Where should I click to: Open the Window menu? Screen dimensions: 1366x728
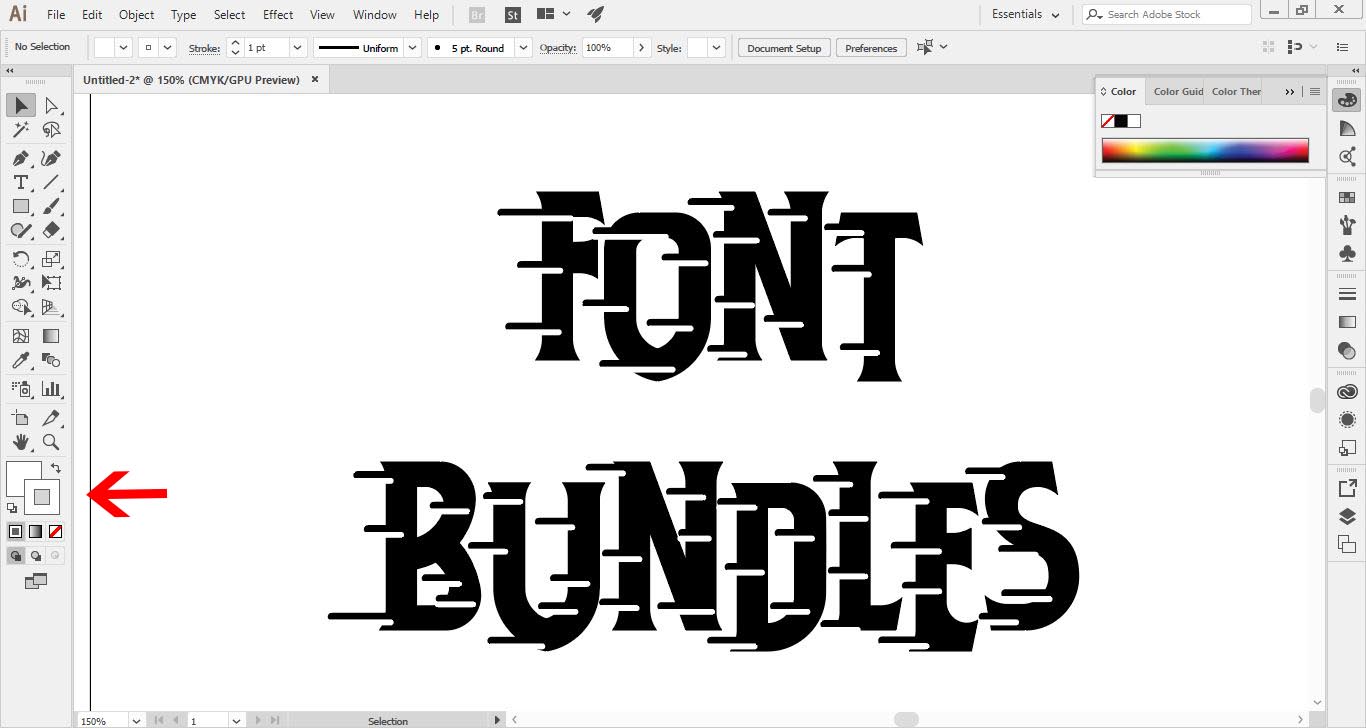point(375,14)
